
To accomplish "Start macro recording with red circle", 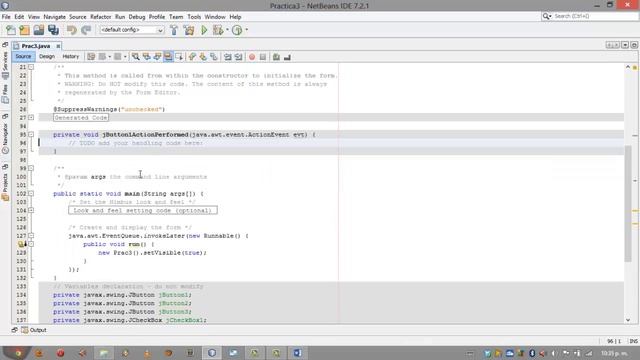I will 252,57.
